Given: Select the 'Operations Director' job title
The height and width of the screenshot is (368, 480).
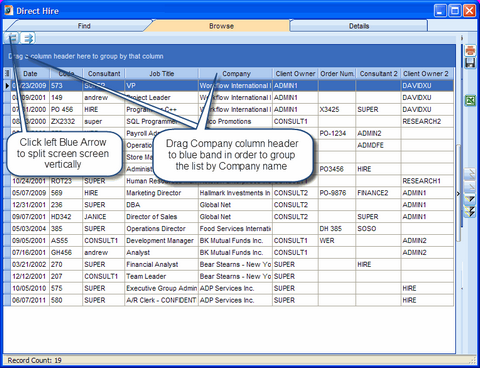Looking at the screenshot, I should tap(162, 229).
